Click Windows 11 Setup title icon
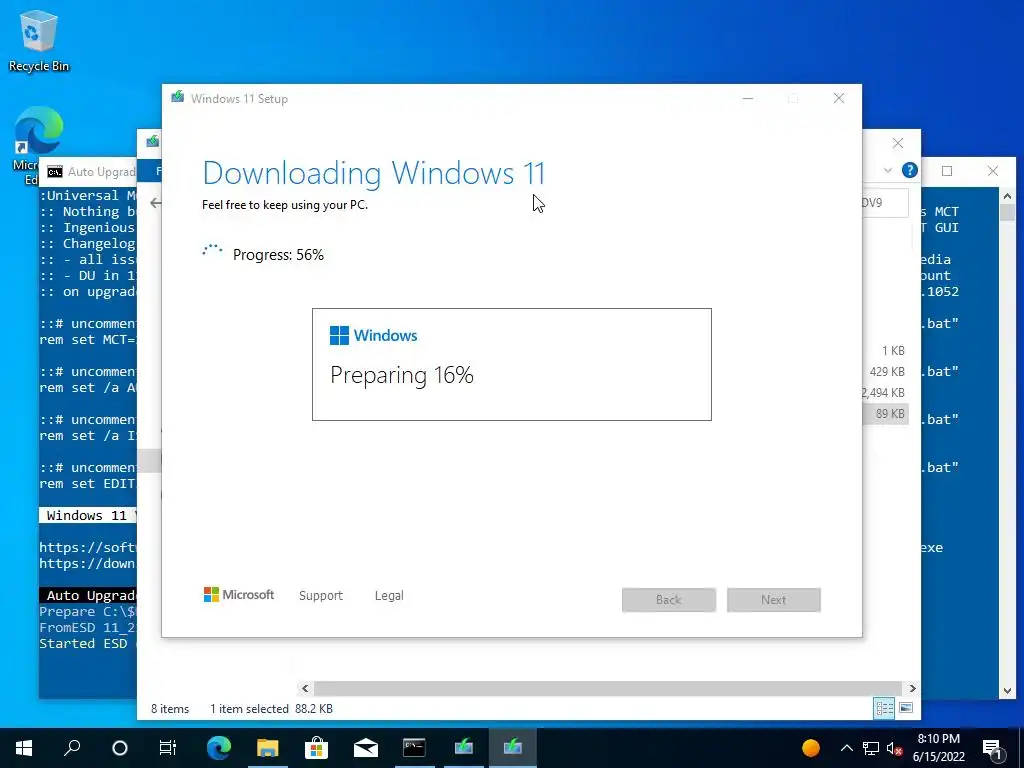 pos(177,98)
